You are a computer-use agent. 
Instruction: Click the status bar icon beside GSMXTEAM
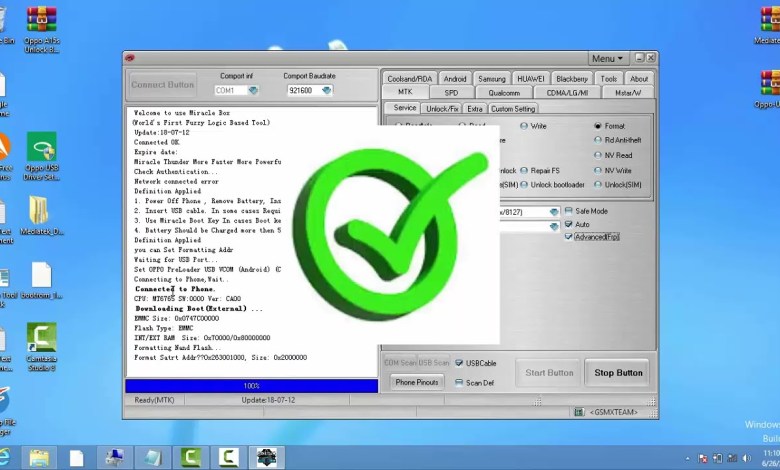[x=579, y=412]
